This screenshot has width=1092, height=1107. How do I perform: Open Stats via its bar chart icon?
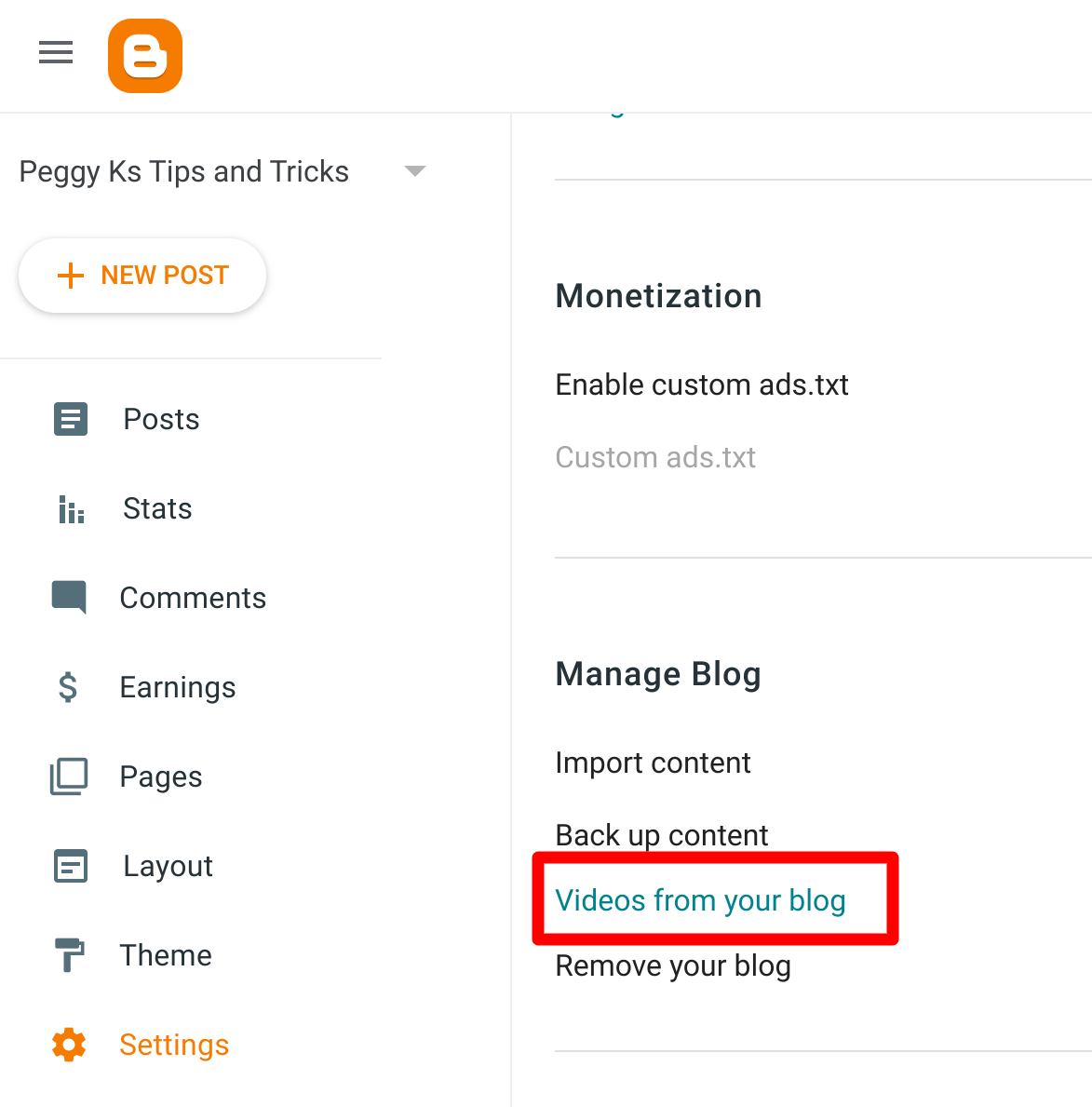pos(70,508)
